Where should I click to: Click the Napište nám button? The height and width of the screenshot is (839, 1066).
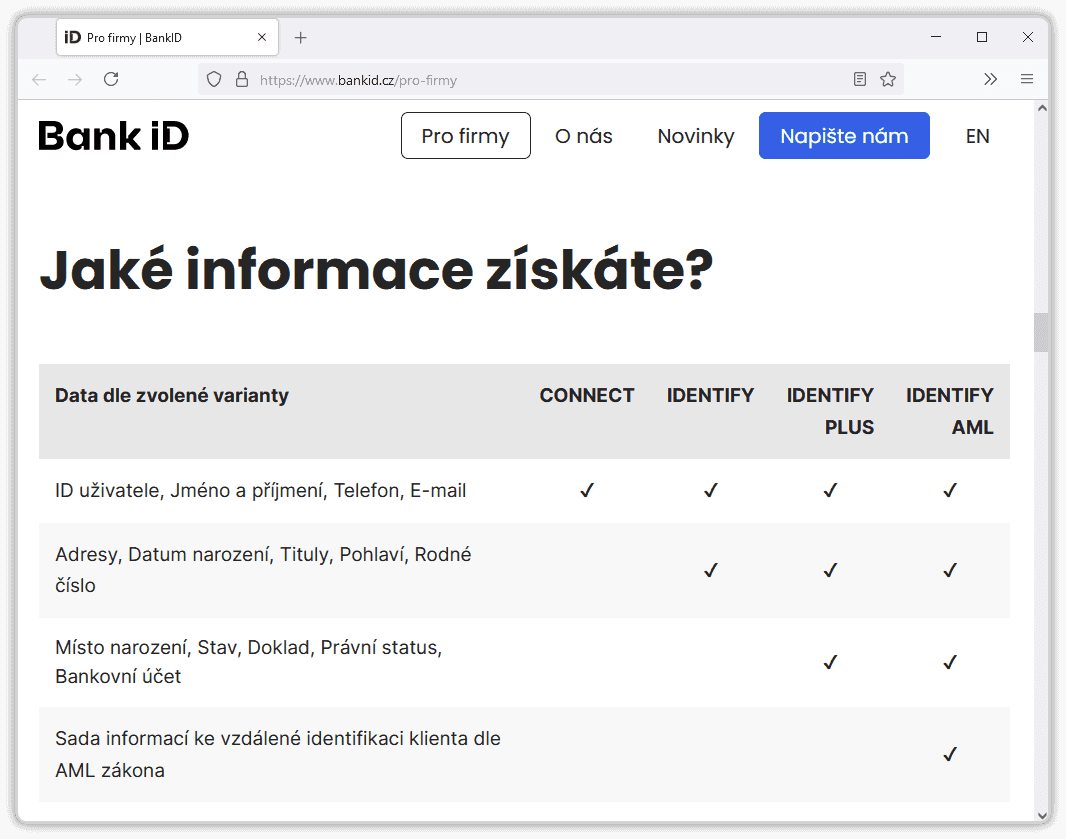[844, 136]
